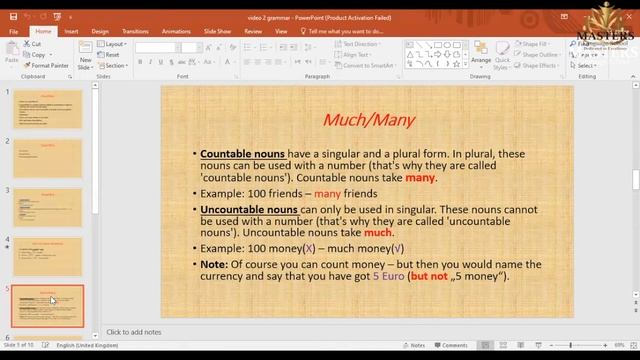Toggle text Shadow formatting
This screenshot has height=360, width=640.
coord(171,62)
